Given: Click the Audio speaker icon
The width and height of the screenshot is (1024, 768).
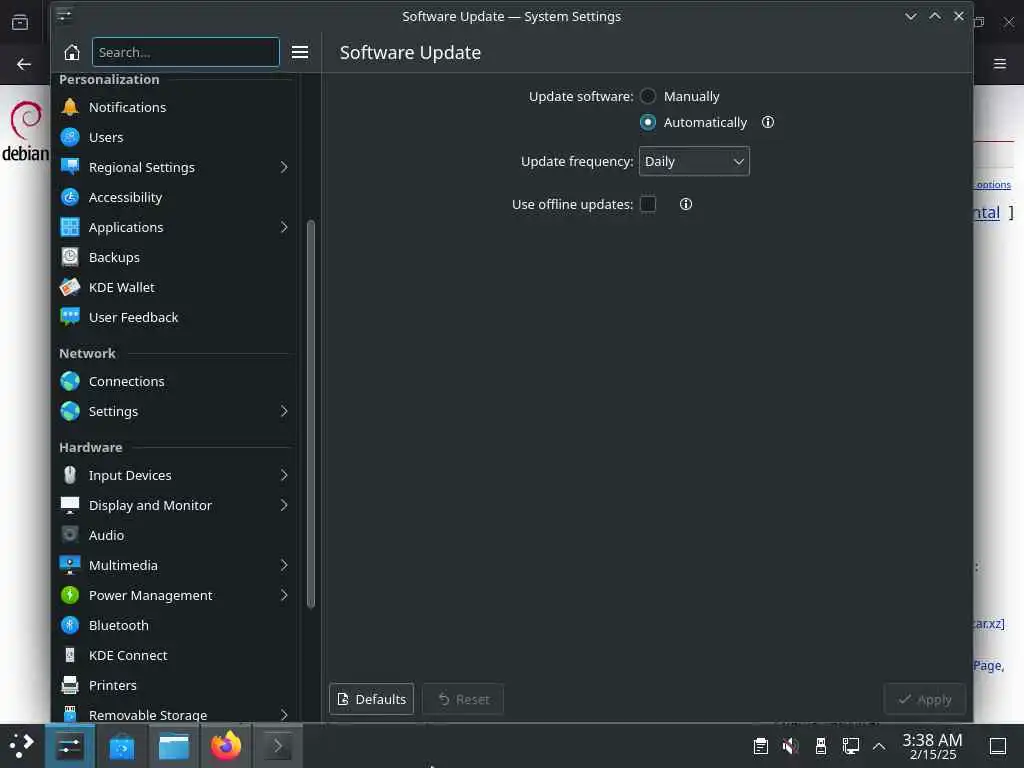Looking at the screenshot, I should pos(70,536).
